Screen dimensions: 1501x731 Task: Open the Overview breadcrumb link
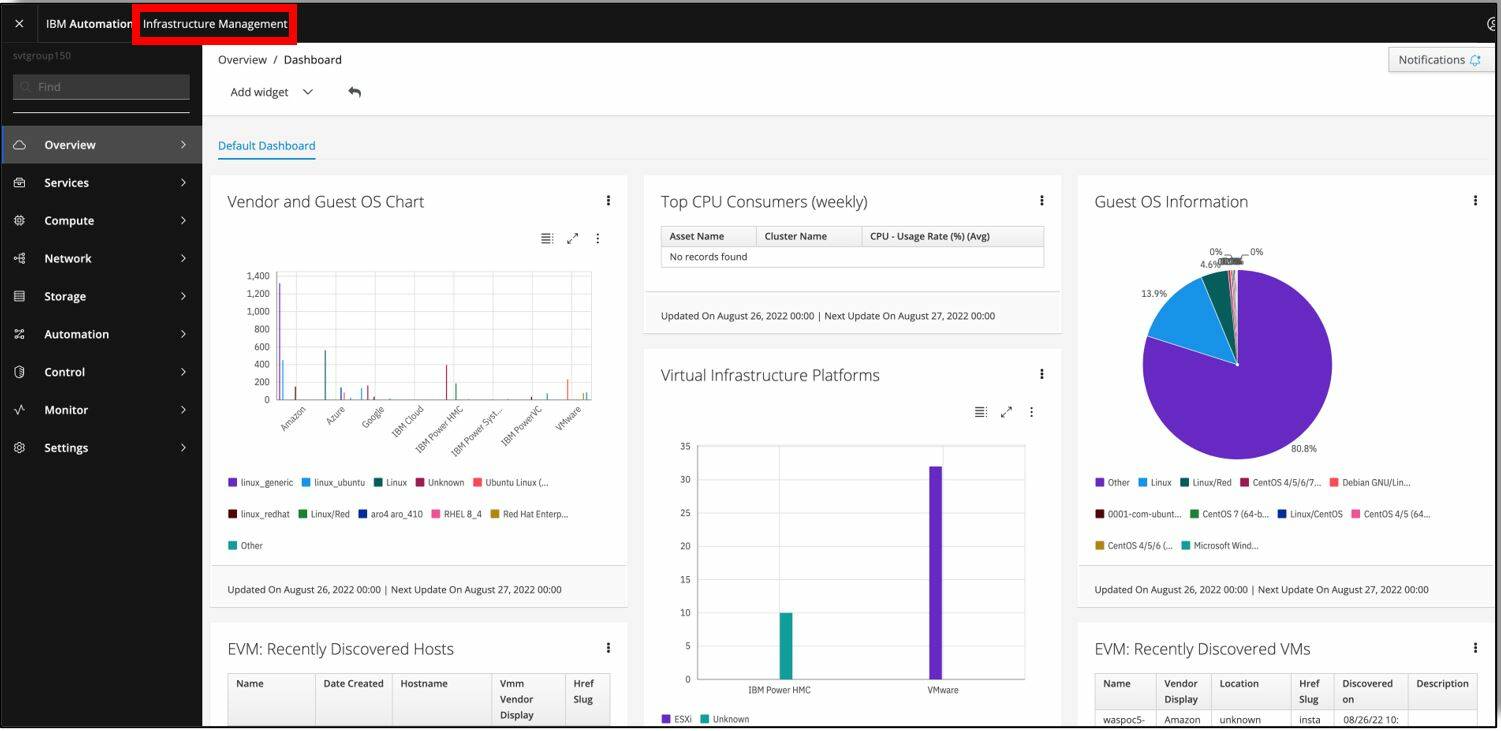242,59
